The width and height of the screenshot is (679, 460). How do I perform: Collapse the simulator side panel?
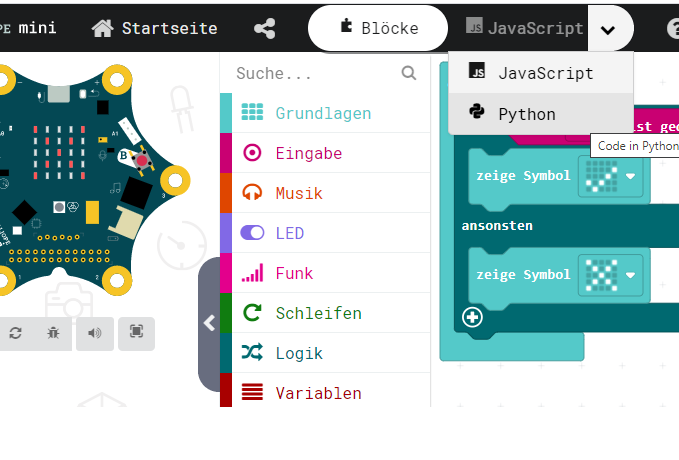(x=209, y=323)
